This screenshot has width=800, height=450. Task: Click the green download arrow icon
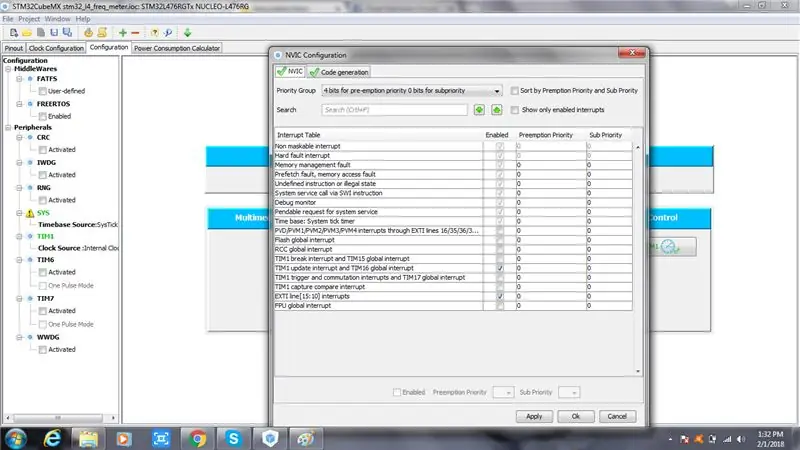pos(187,33)
